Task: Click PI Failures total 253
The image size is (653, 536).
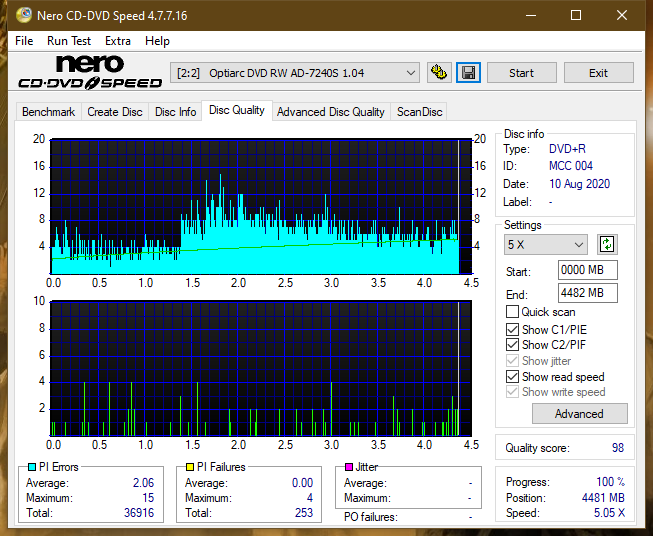Action: pos(304,513)
